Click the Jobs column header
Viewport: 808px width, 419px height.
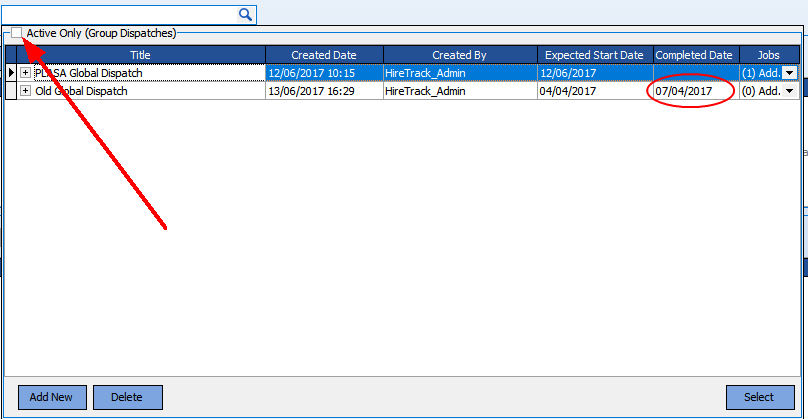tap(770, 55)
